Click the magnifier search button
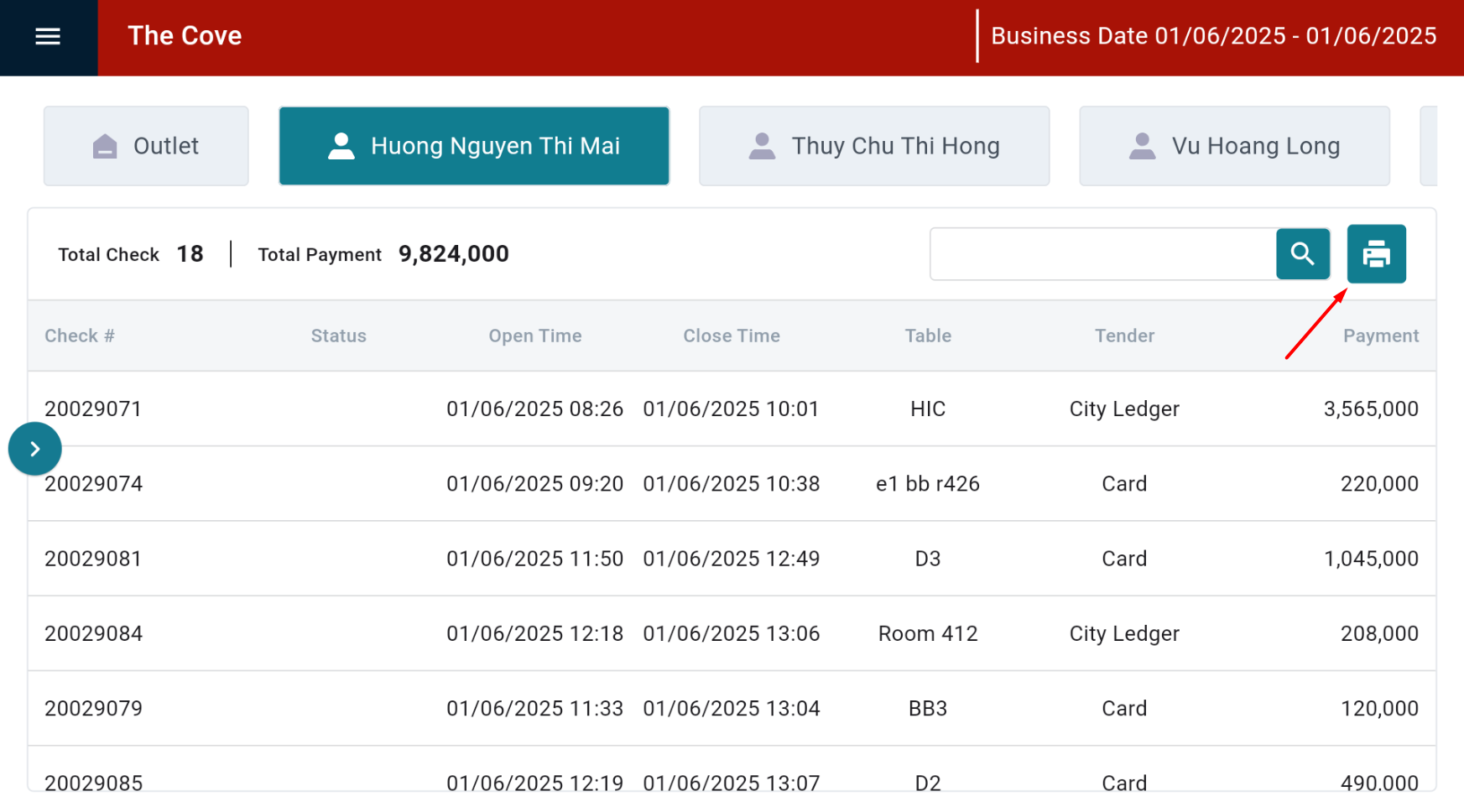This screenshot has height=812, width=1464. [1302, 253]
